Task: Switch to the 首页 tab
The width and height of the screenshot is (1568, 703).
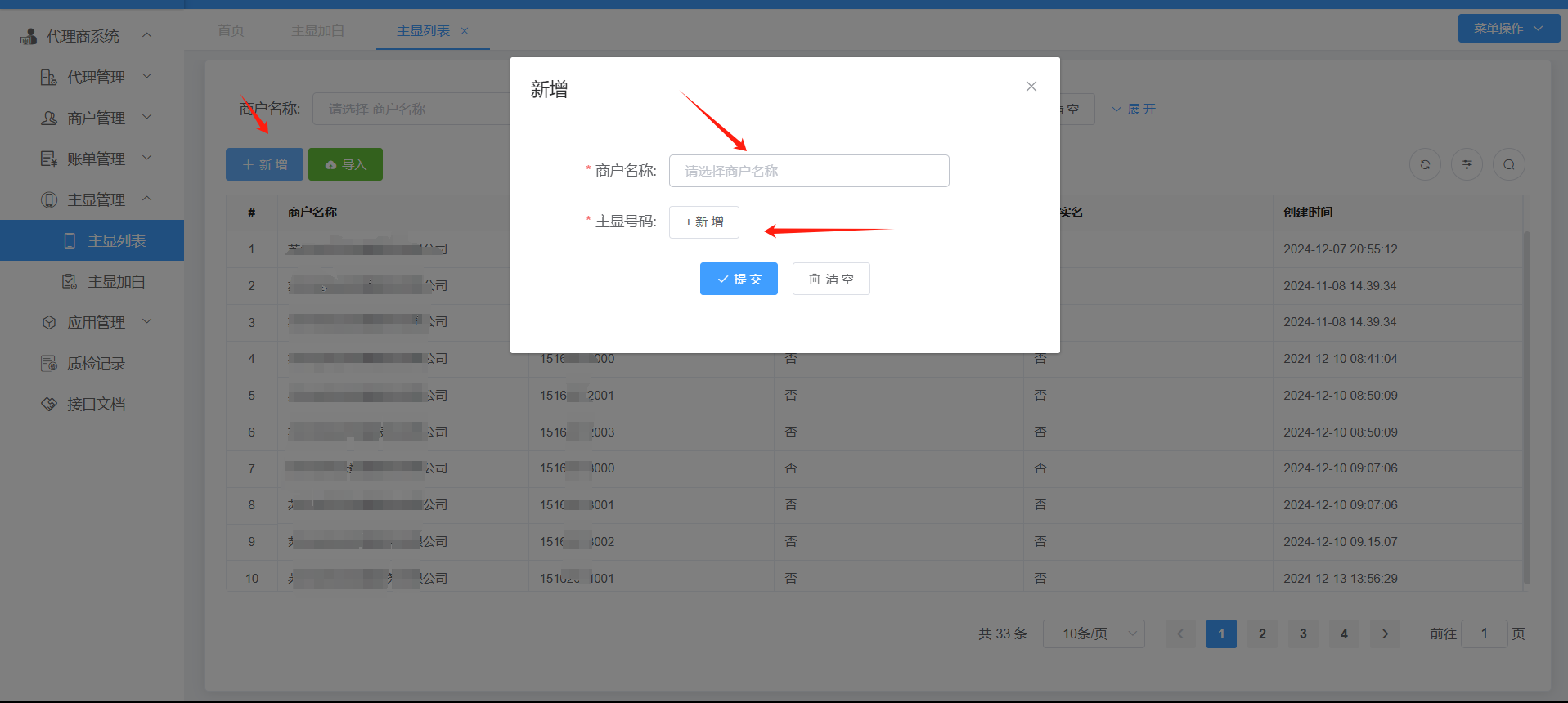Action: click(x=231, y=30)
